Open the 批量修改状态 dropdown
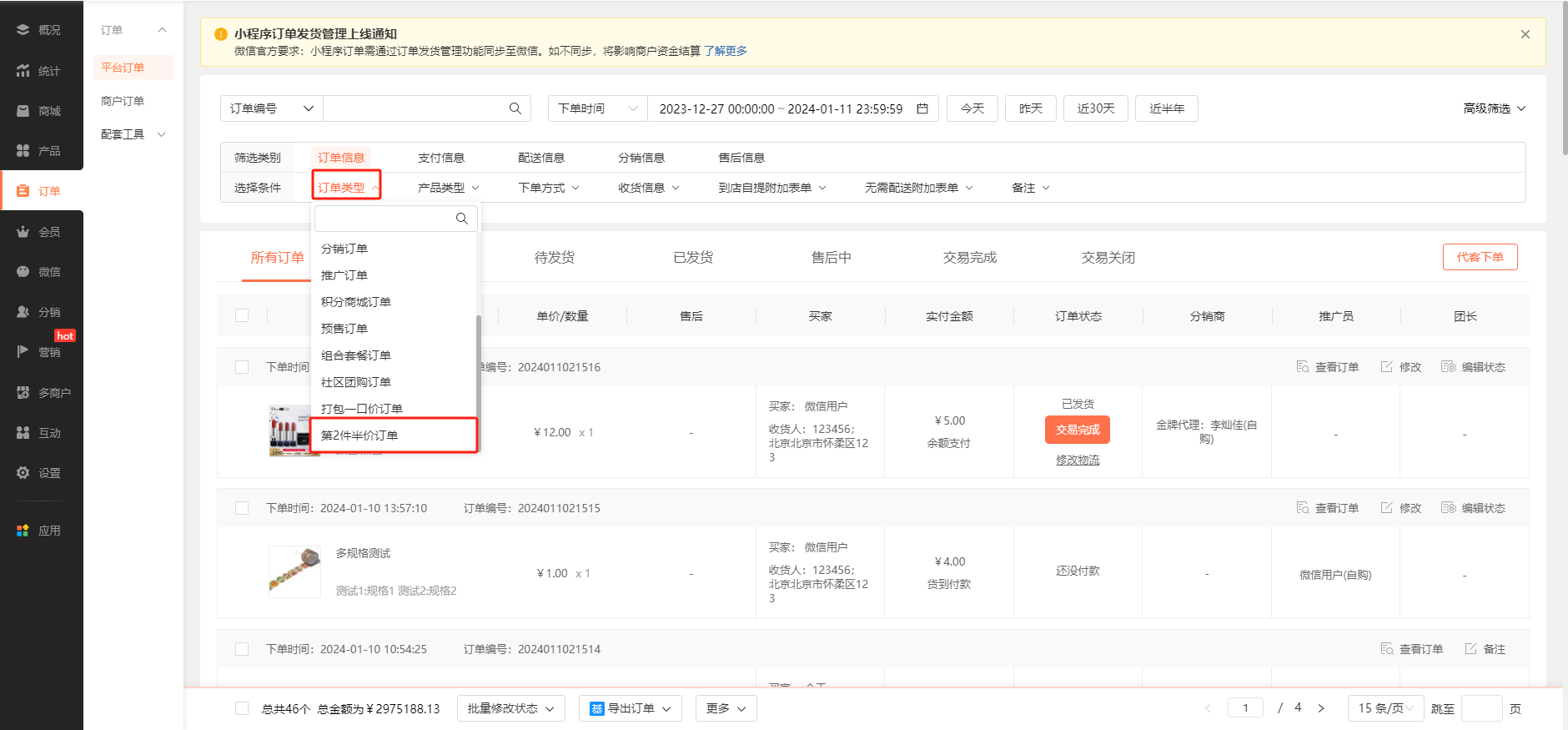 510,708
